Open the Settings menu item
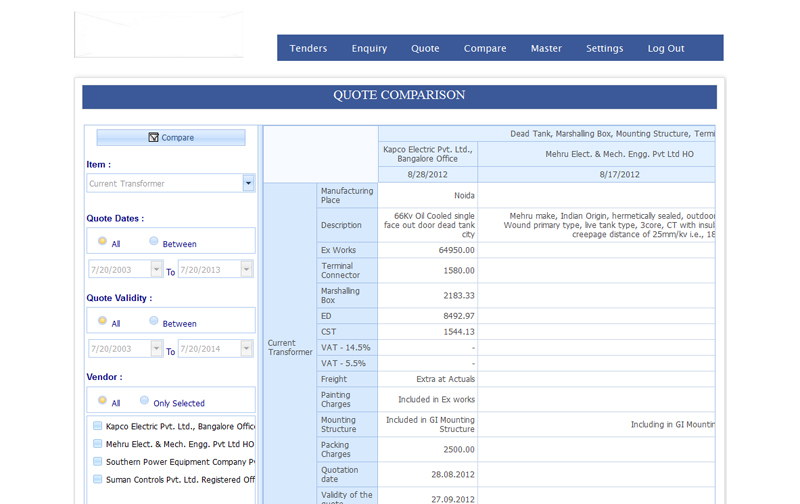This screenshot has width=800, height=504. pos(604,48)
